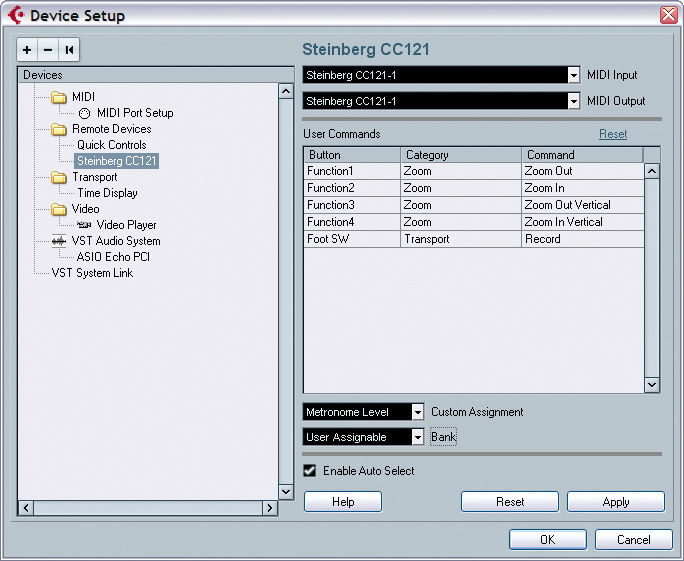Click the Transport folder icon
Image resolution: width=684 pixels, height=561 pixels.
point(59,177)
